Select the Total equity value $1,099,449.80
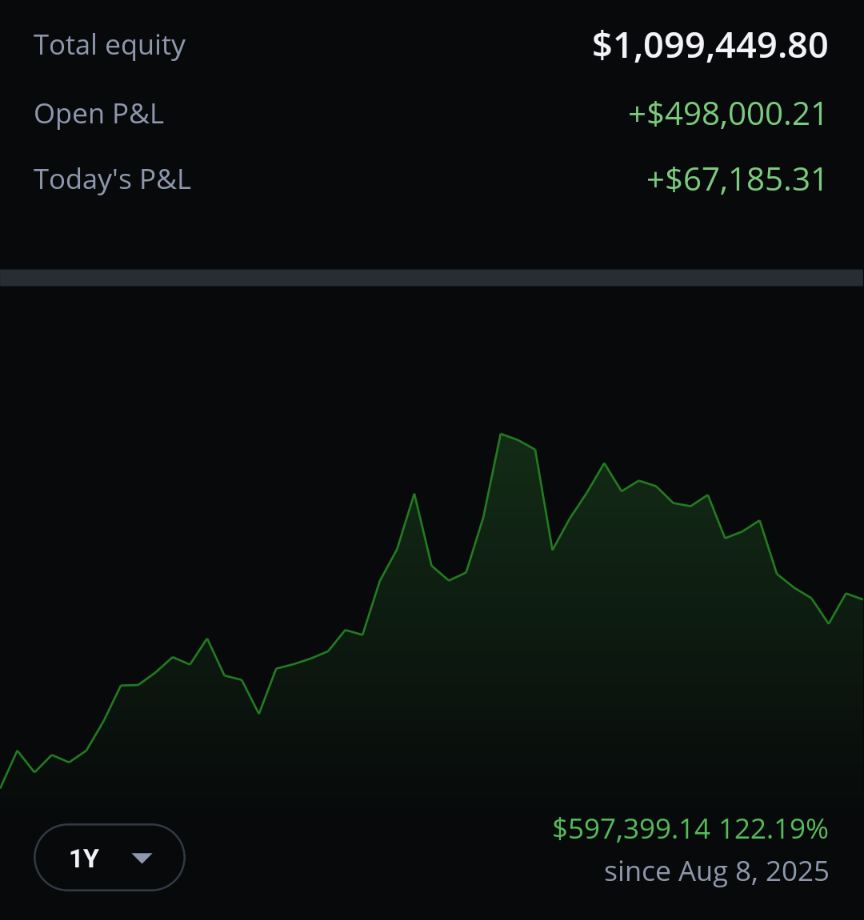Screen dimensions: 864x920 click(710, 45)
